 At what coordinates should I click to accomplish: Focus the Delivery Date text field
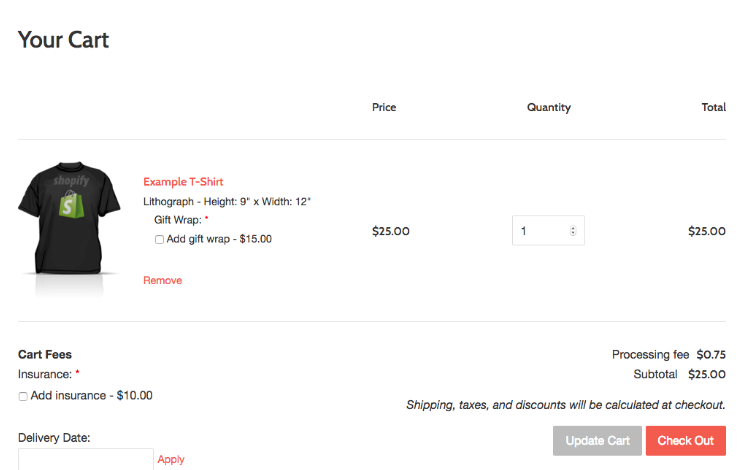click(85, 459)
